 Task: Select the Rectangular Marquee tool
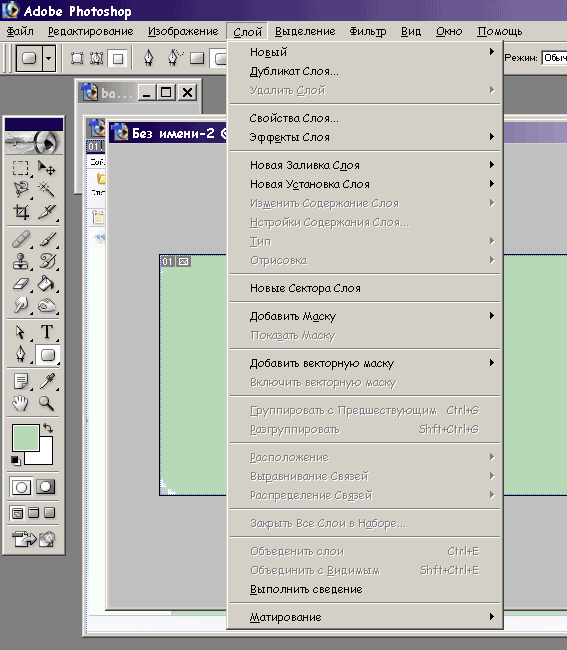20,168
